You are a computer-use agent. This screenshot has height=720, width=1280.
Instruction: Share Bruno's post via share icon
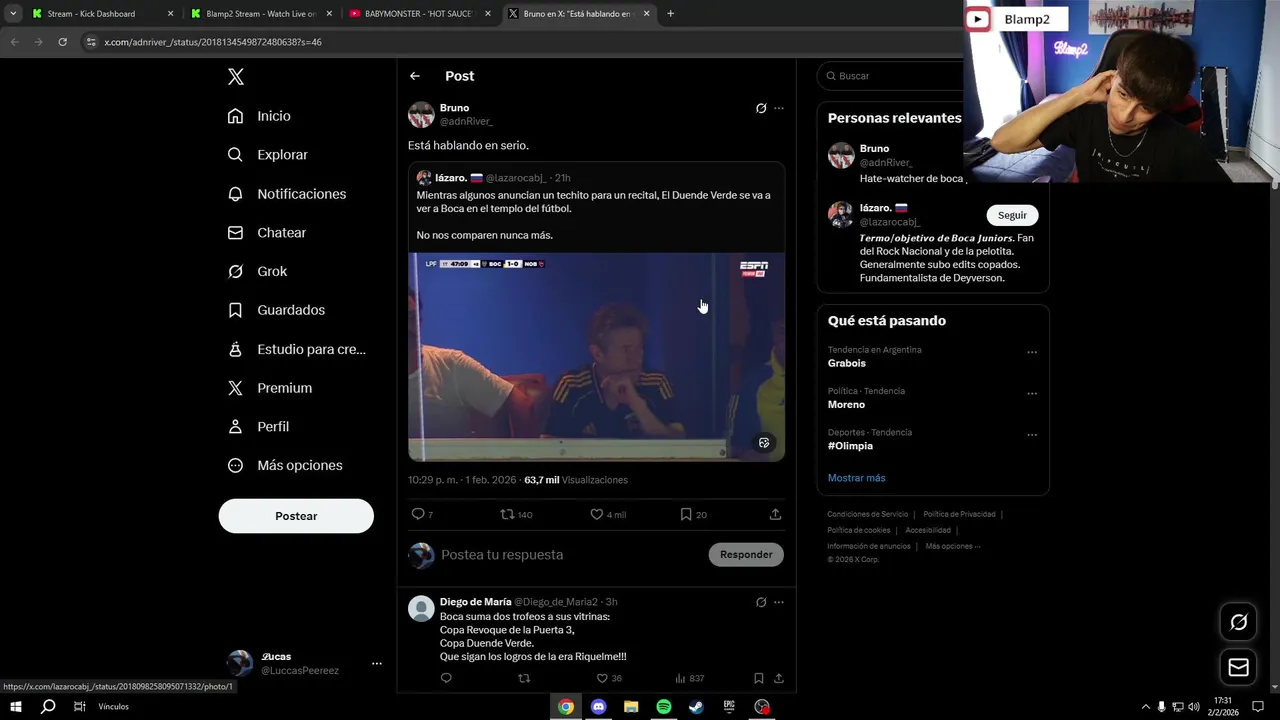coord(775,514)
